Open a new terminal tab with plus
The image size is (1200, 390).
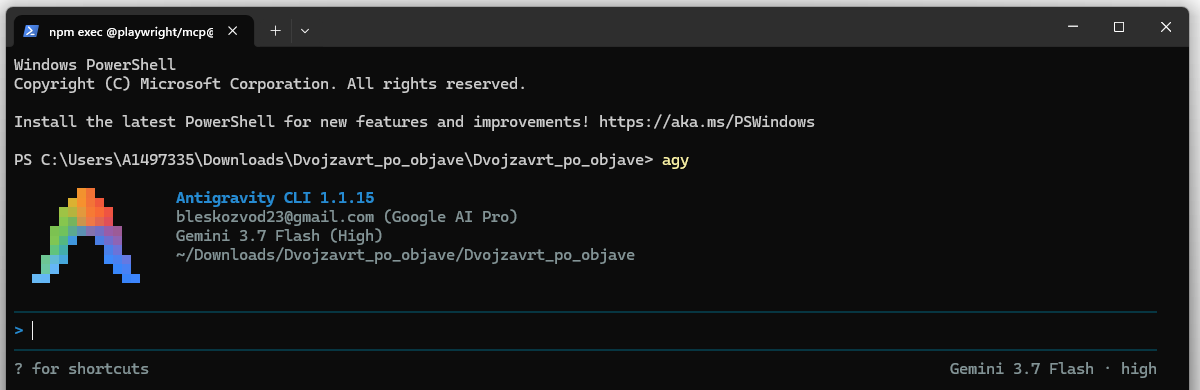point(275,31)
